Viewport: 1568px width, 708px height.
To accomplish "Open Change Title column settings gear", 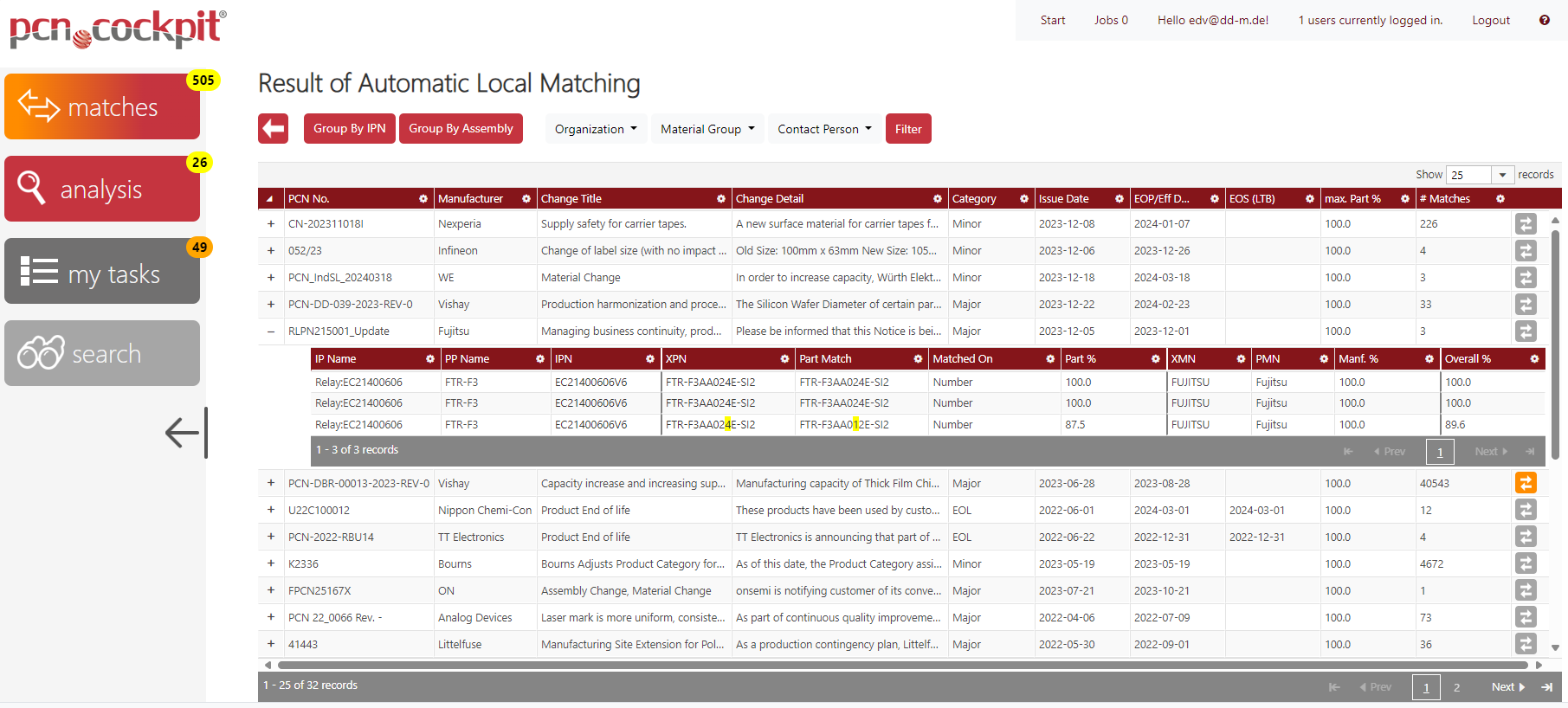I will tap(721, 199).
